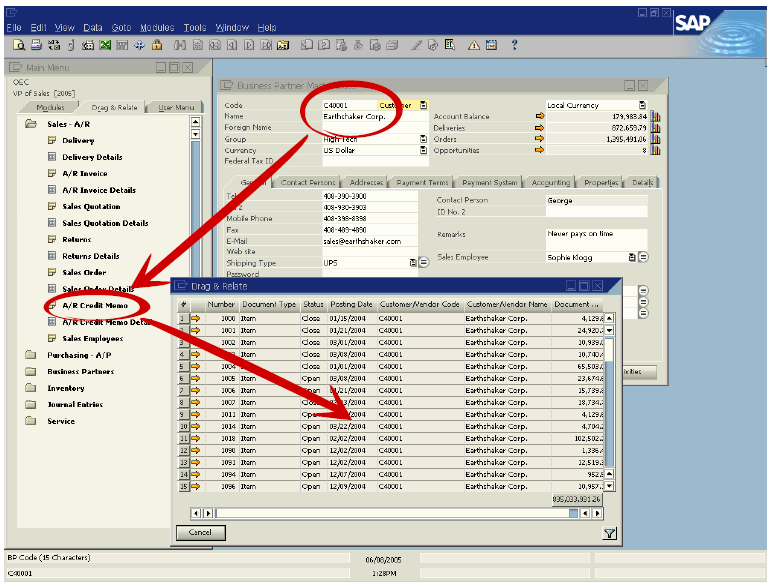770x588 pixels.
Task: Select the Modules tab in Main Menu
Action: click(50, 107)
